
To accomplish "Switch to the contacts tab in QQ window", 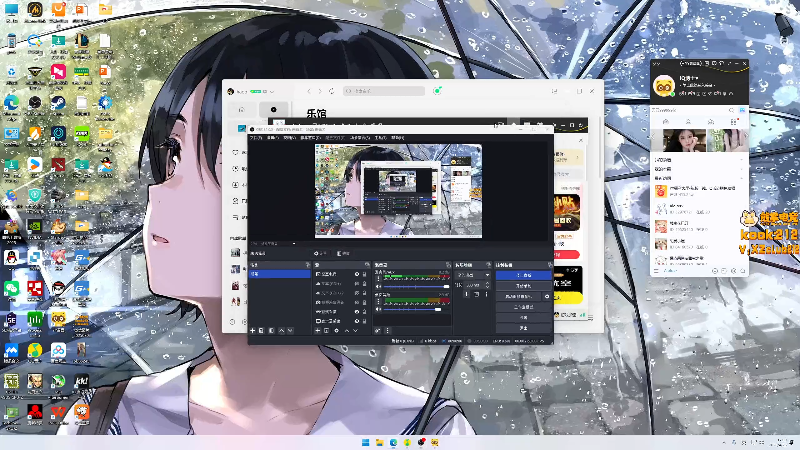I will (x=688, y=121).
